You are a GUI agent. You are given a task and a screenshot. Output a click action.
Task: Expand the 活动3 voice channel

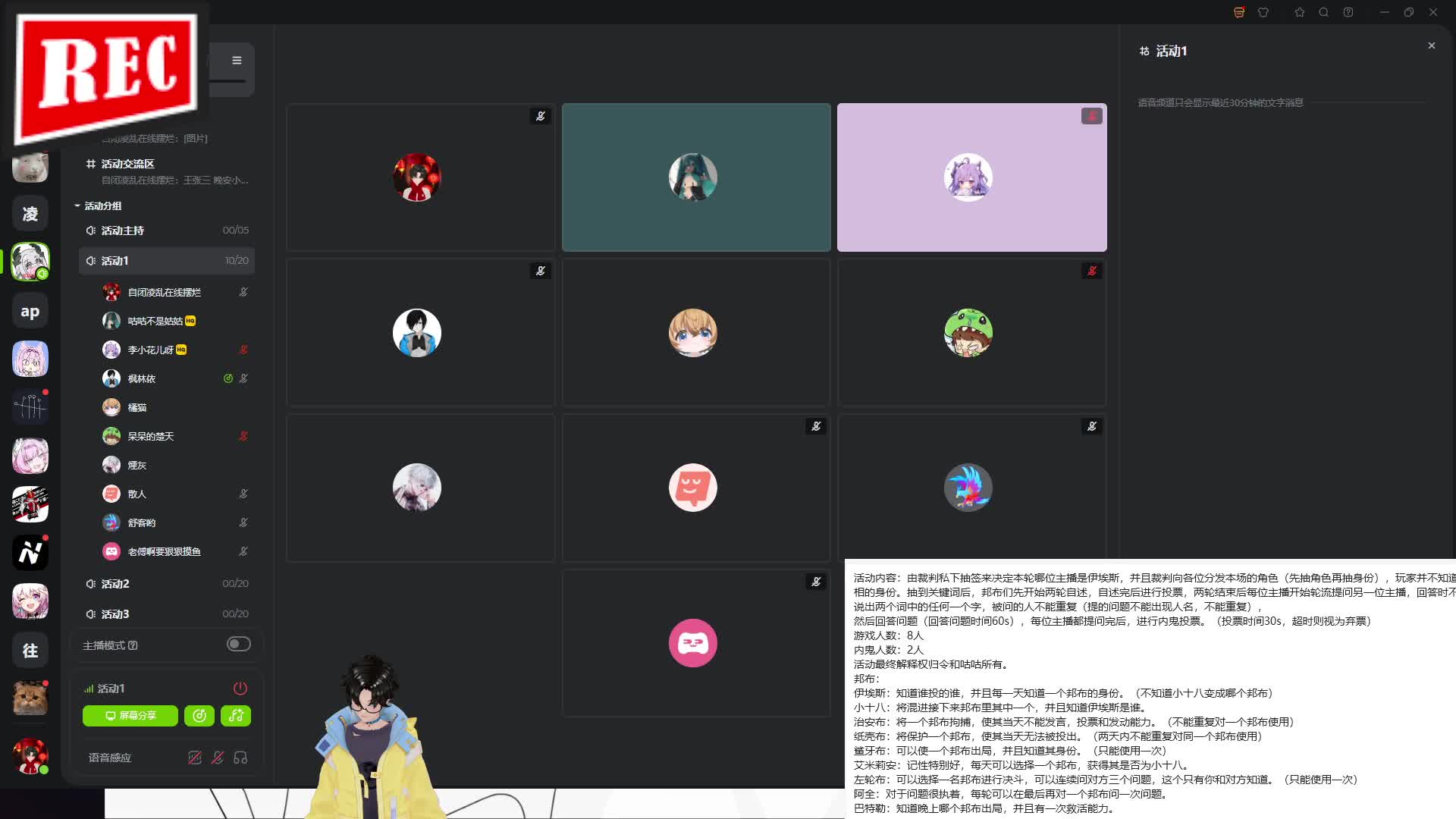pos(115,614)
